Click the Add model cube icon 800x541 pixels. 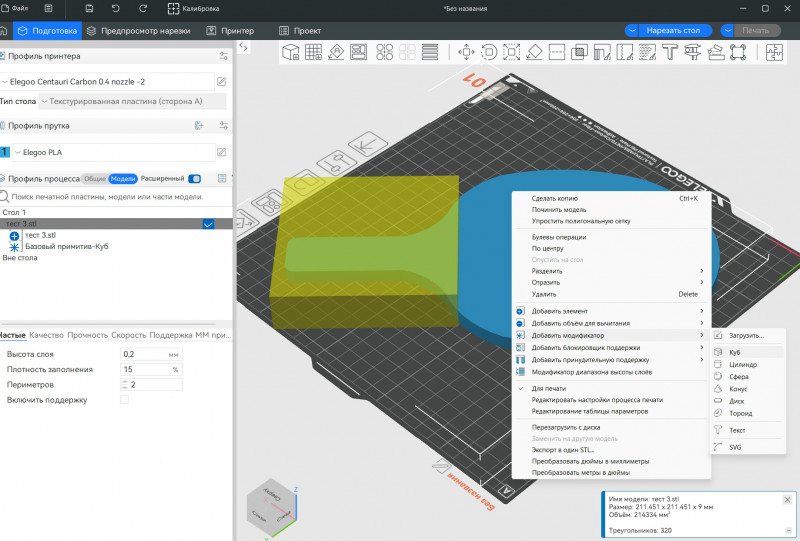click(x=290, y=52)
